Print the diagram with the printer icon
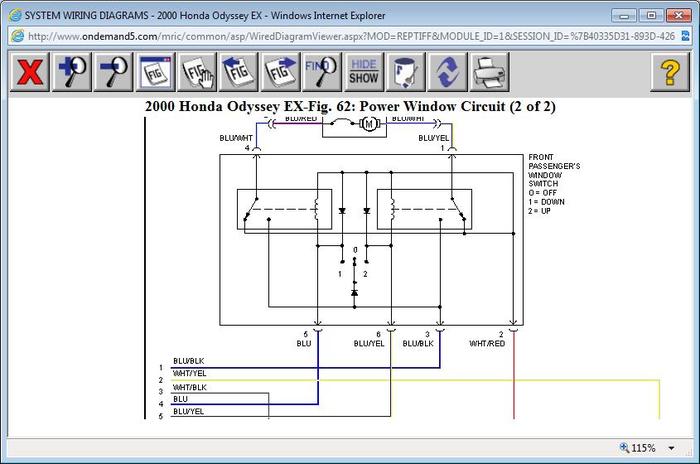The width and height of the screenshot is (700, 464). [489, 71]
